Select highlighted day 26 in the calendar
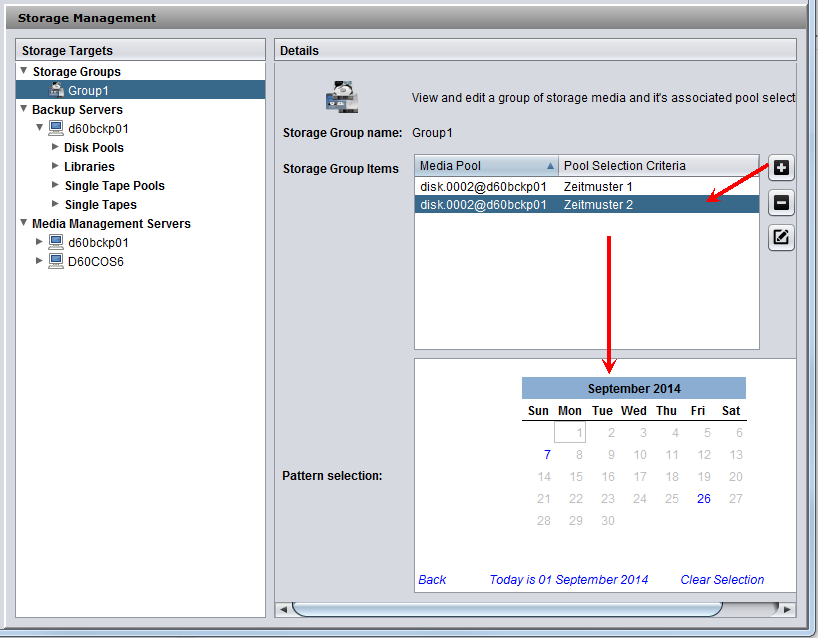 tap(704, 499)
